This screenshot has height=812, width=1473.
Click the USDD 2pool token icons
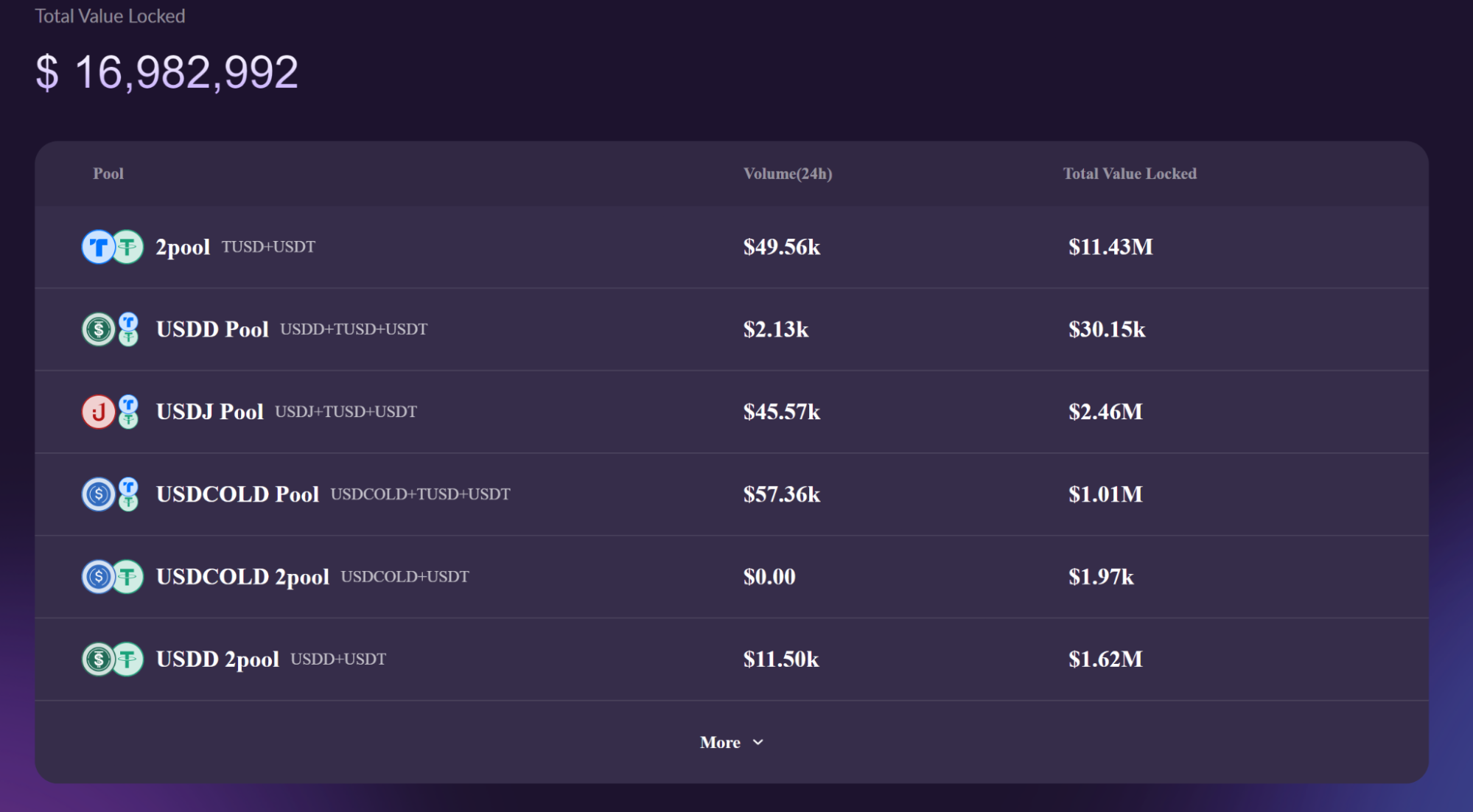112,659
